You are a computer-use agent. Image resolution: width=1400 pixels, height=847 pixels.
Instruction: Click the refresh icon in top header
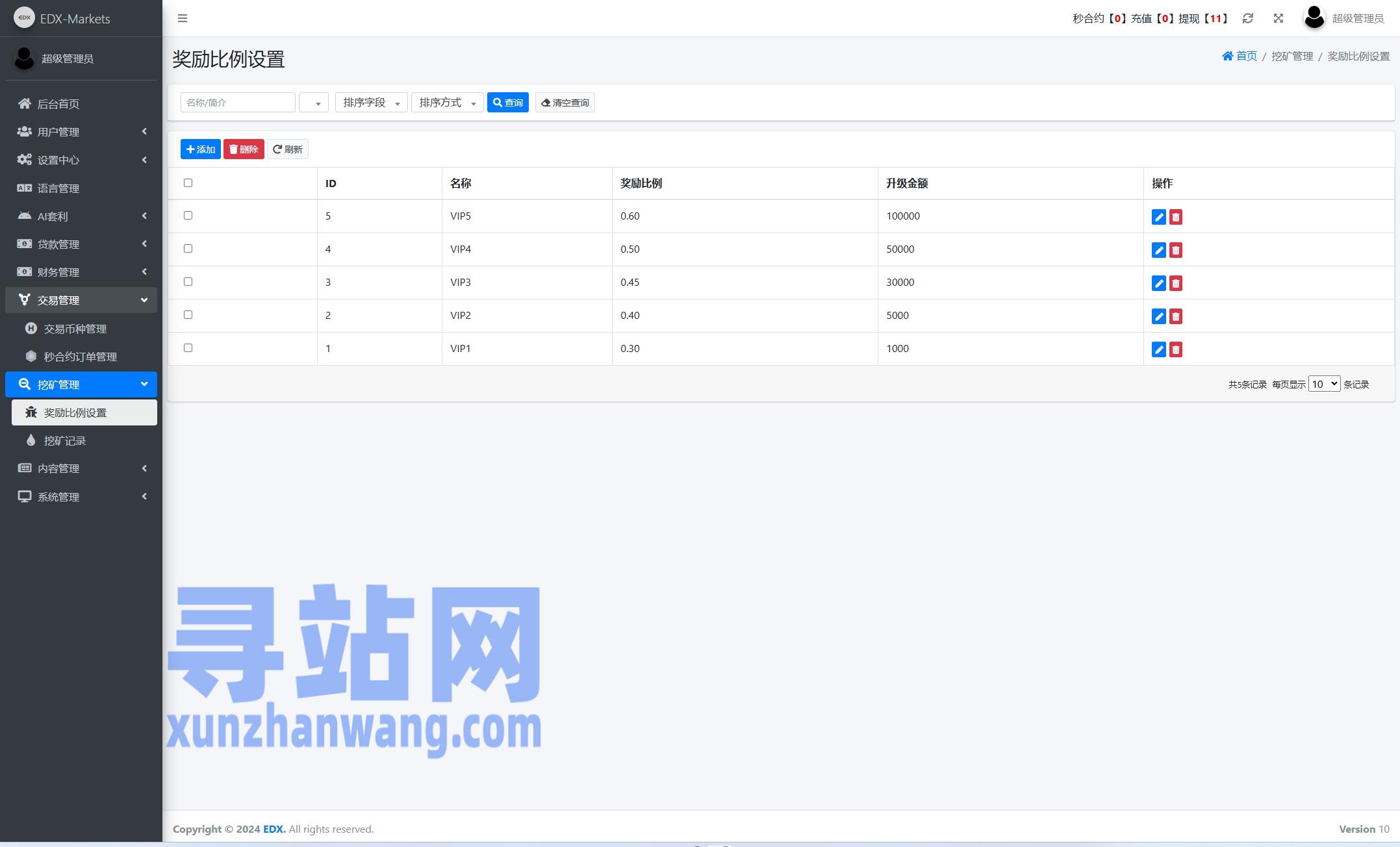(1247, 18)
